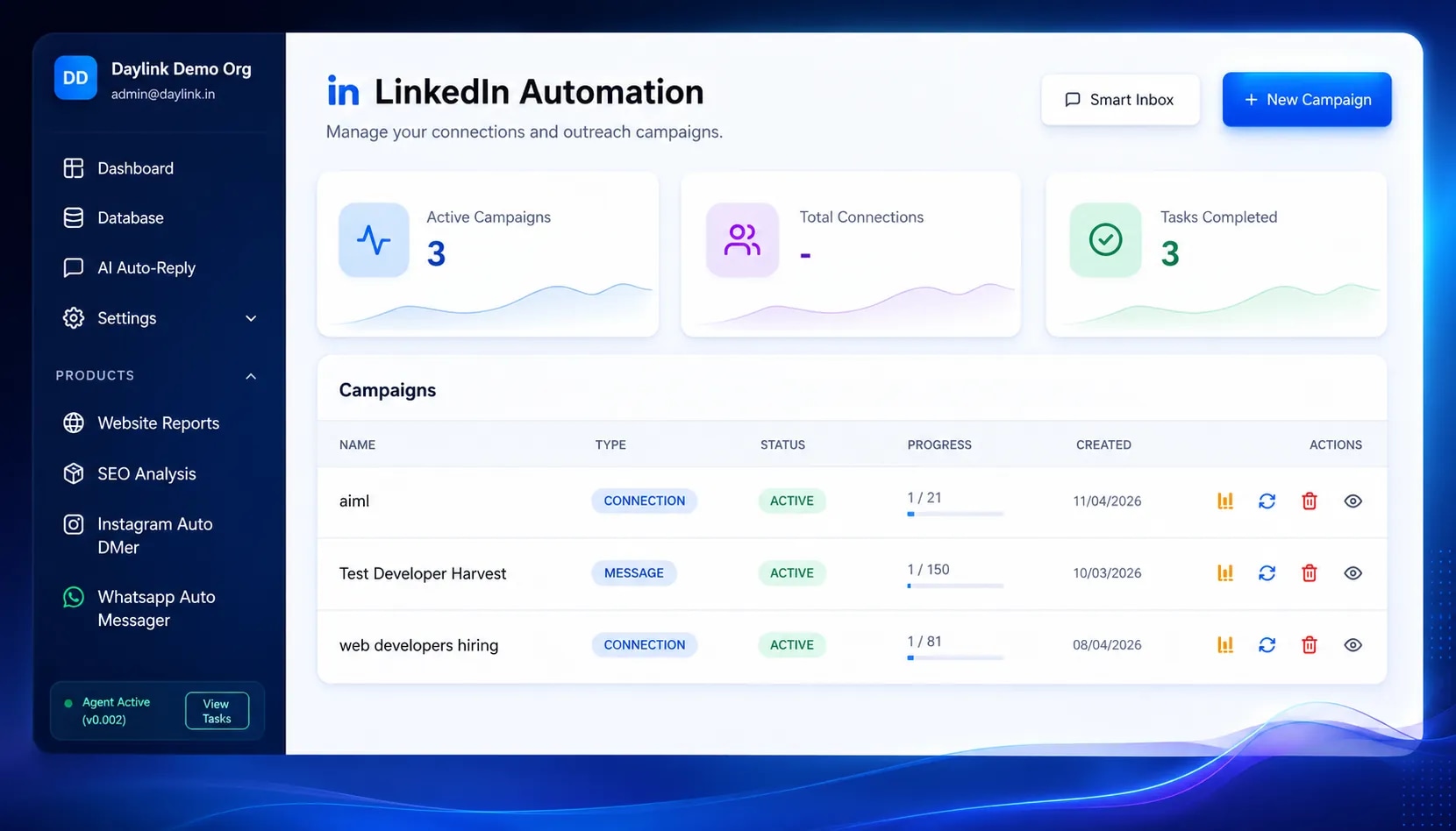
Task: Click the DD organization avatar
Action: tap(75, 78)
